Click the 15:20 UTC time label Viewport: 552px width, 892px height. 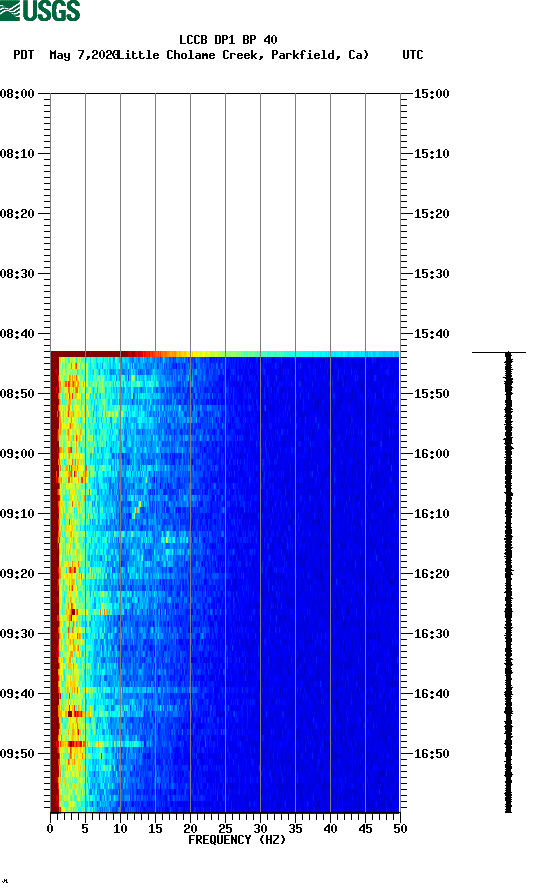[x=431, y=214]
